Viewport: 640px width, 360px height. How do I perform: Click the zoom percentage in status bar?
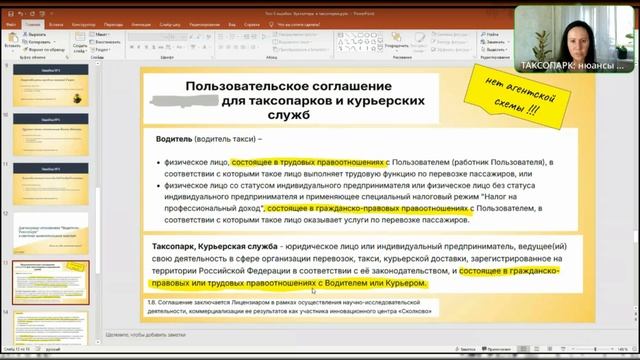tap(622, 349)
